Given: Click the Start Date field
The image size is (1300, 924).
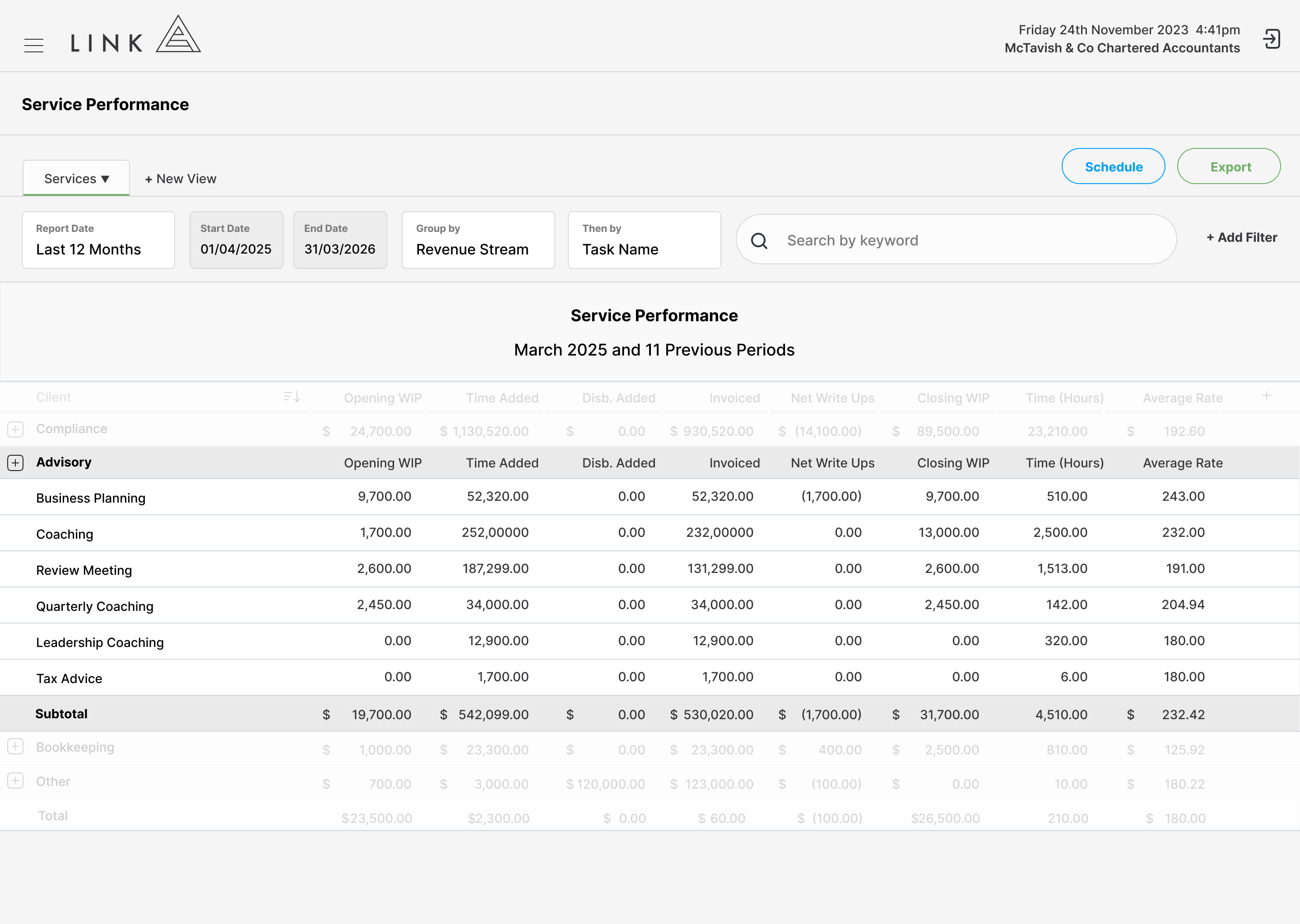Looking at the screenshot, I should coord(236,240).
